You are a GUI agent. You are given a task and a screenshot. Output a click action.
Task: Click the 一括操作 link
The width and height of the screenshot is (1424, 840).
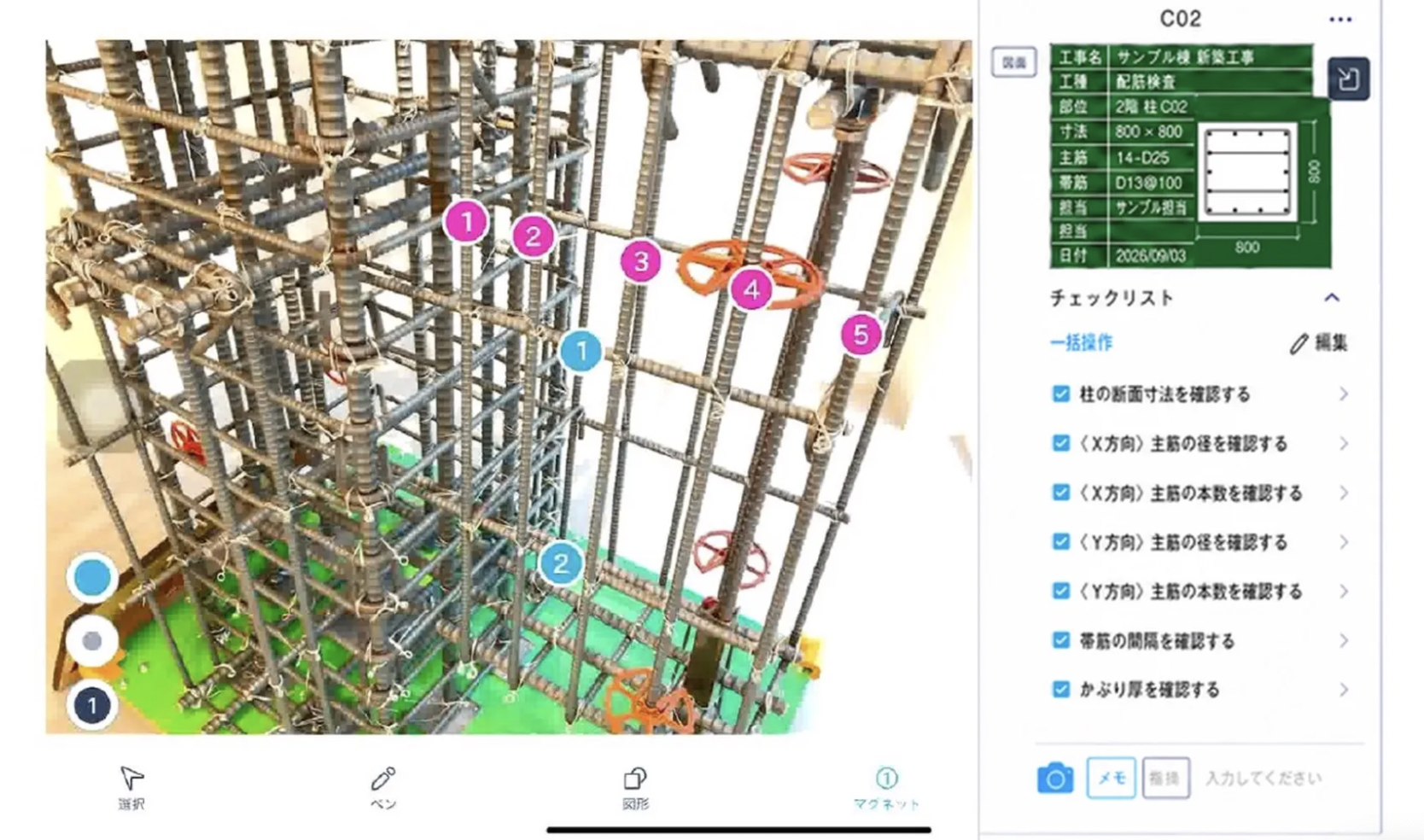[x=1081, y=342]
